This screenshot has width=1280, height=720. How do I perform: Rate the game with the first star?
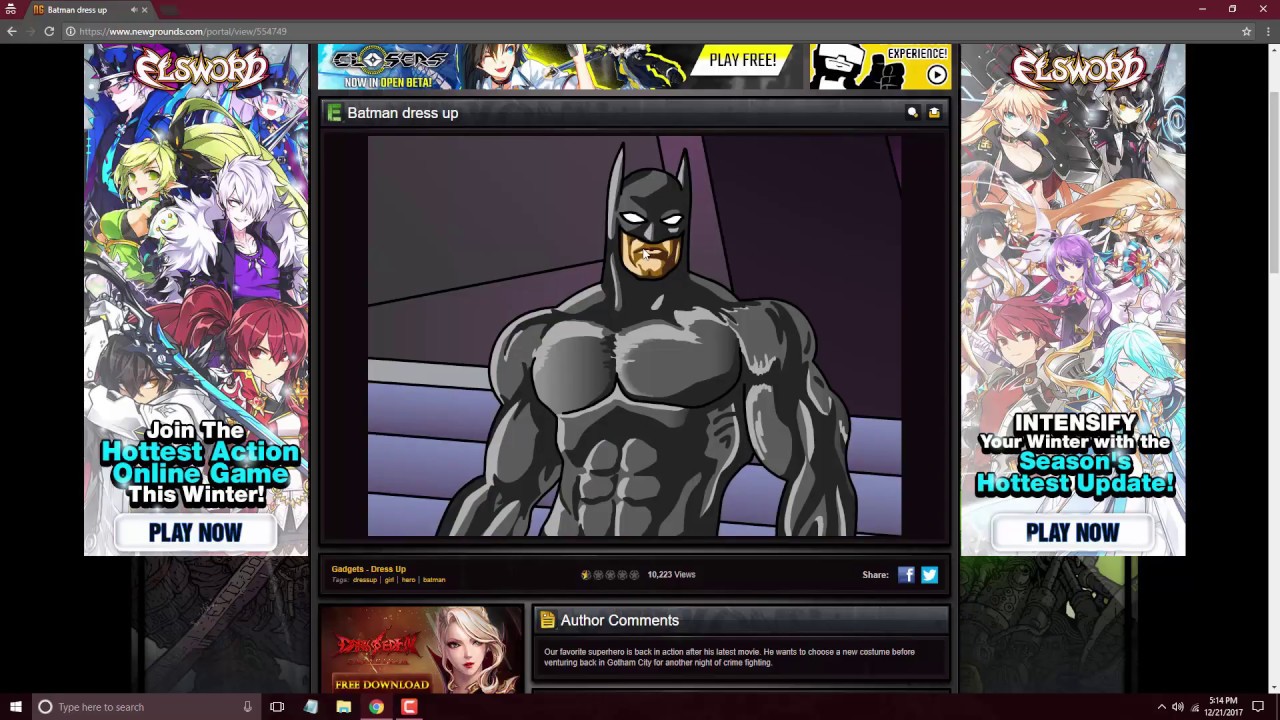pos(586,575)
